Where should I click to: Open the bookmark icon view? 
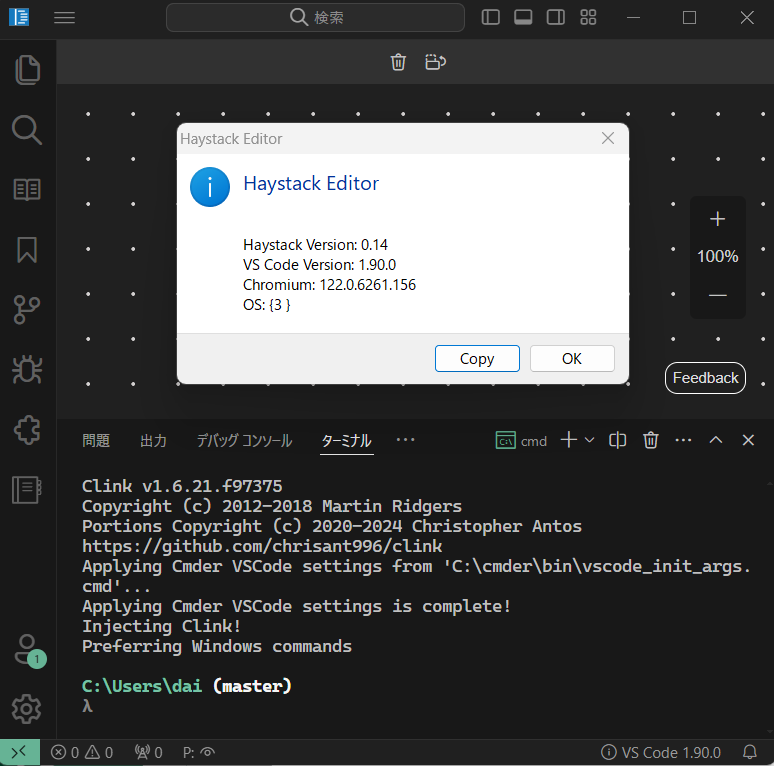pyautogui.click(x=27, y=250)
